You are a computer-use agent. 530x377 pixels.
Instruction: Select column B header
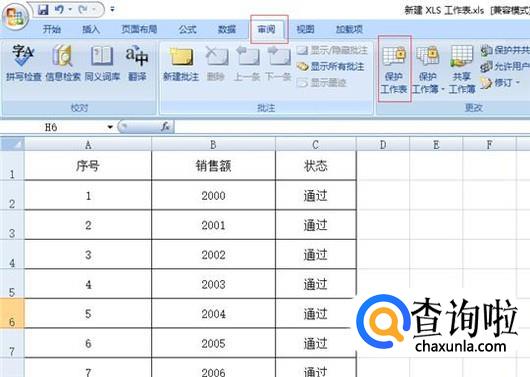click(x=213, y=145)
